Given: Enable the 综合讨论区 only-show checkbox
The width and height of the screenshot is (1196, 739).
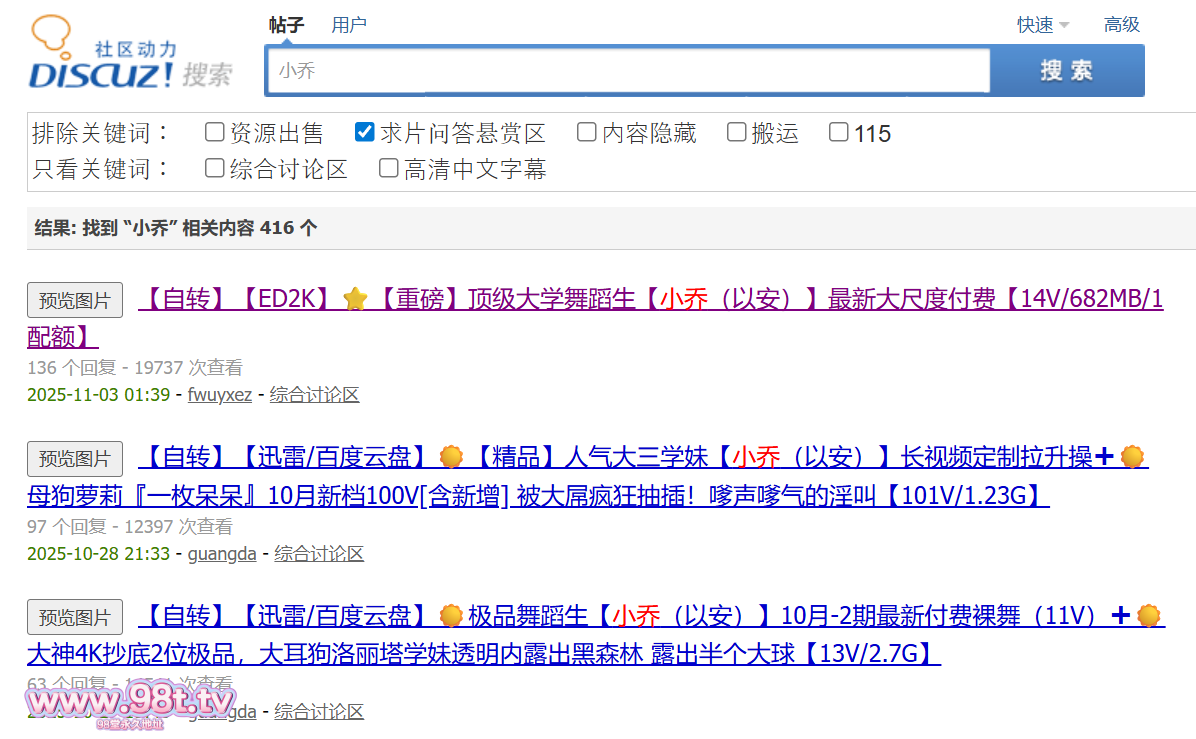Looking at the screenshot, I should point(214,168).
